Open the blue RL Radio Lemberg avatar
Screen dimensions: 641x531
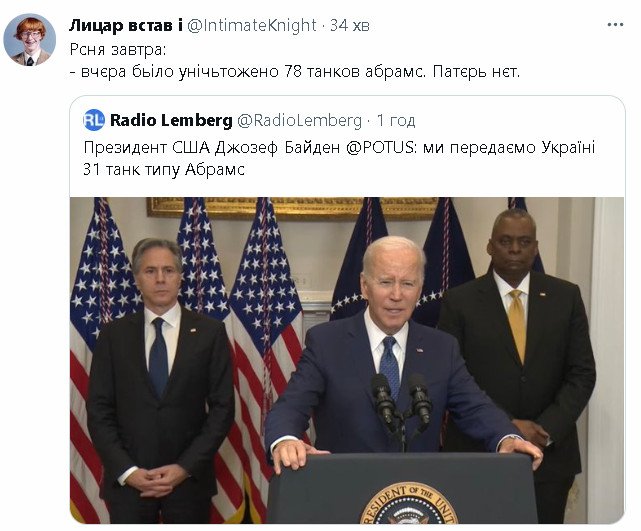point(94,120)
